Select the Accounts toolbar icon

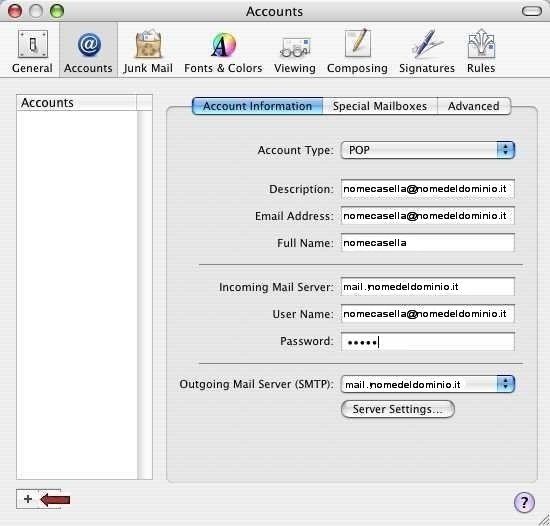[88, 51]
